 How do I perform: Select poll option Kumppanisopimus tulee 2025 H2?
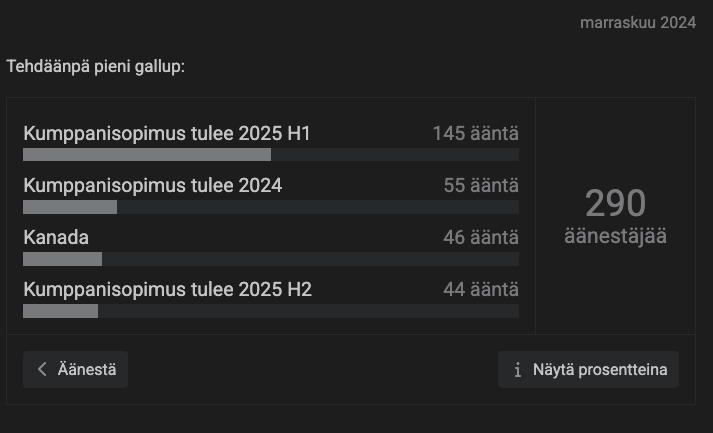tap(167, 289)
